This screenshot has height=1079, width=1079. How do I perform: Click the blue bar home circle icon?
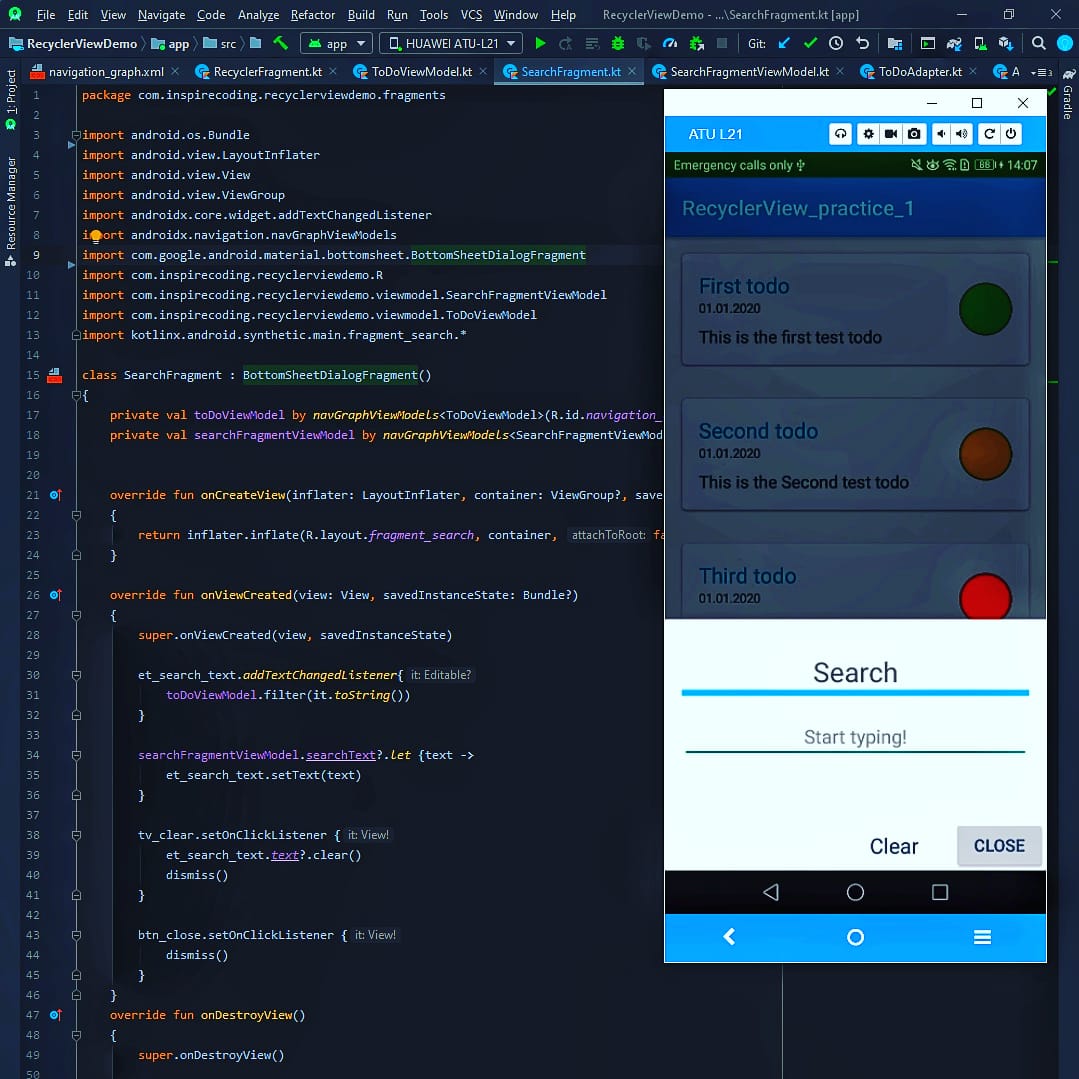[x=855, y=937]
